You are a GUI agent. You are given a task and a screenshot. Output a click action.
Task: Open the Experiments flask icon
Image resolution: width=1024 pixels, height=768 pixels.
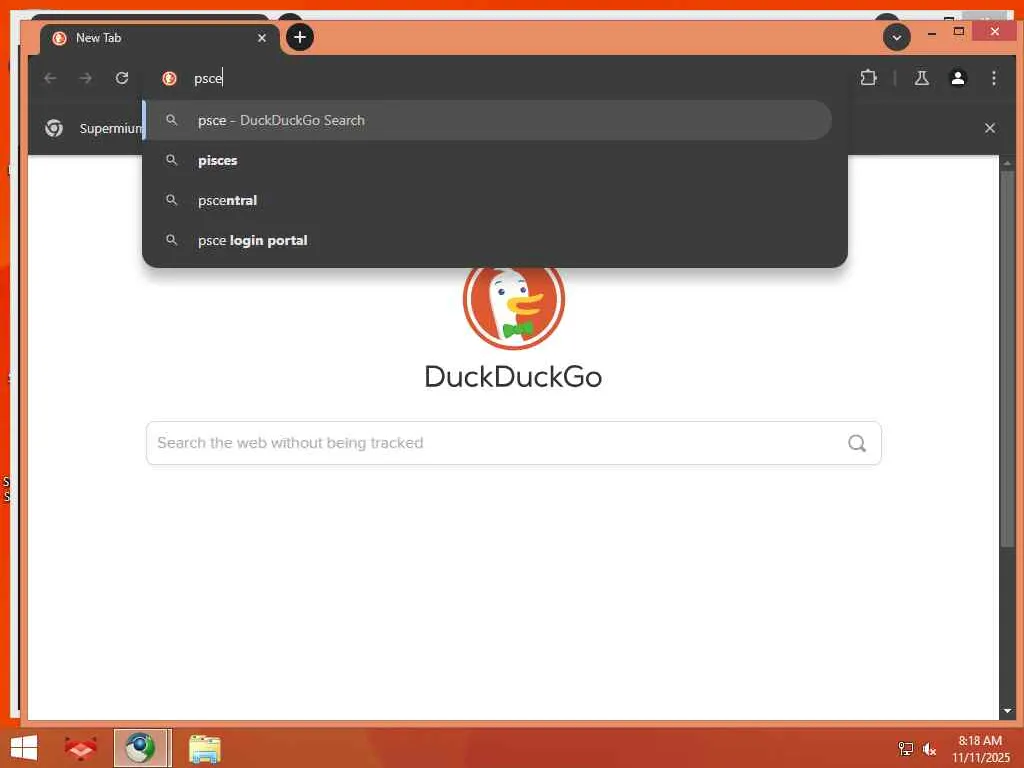click(x=921, y=78)
